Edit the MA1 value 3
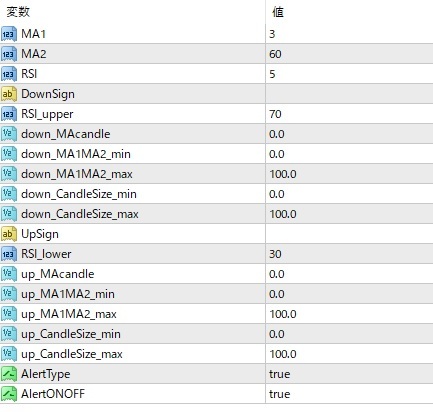 [272, 34]
